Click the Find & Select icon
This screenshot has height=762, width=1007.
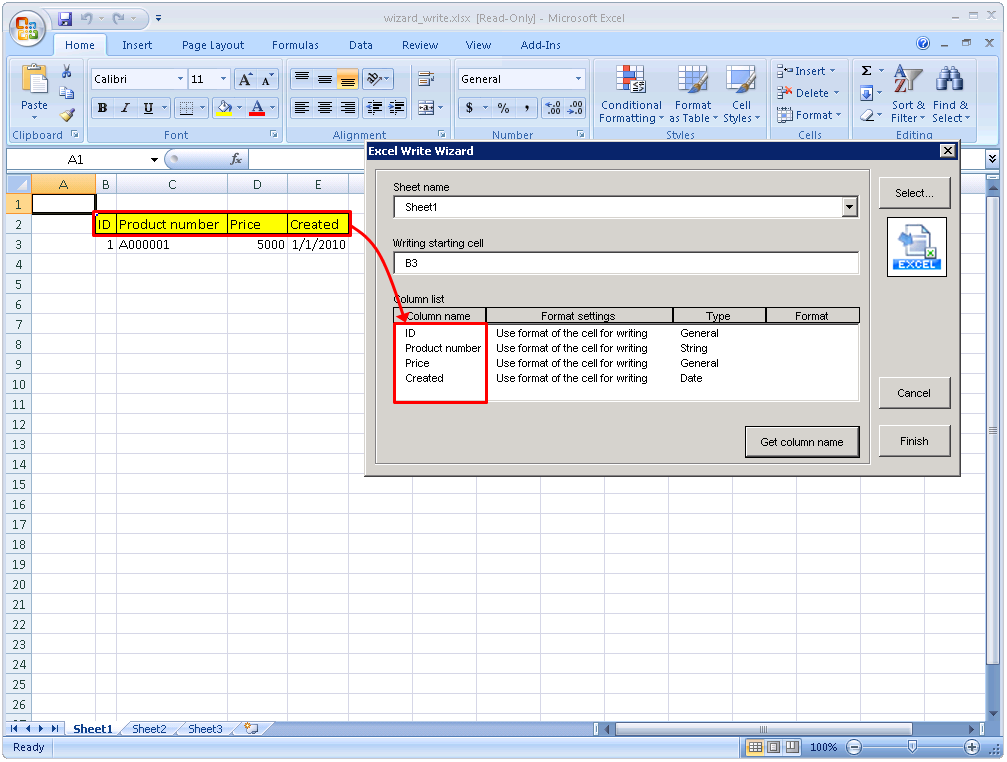(x=948, y=95)
